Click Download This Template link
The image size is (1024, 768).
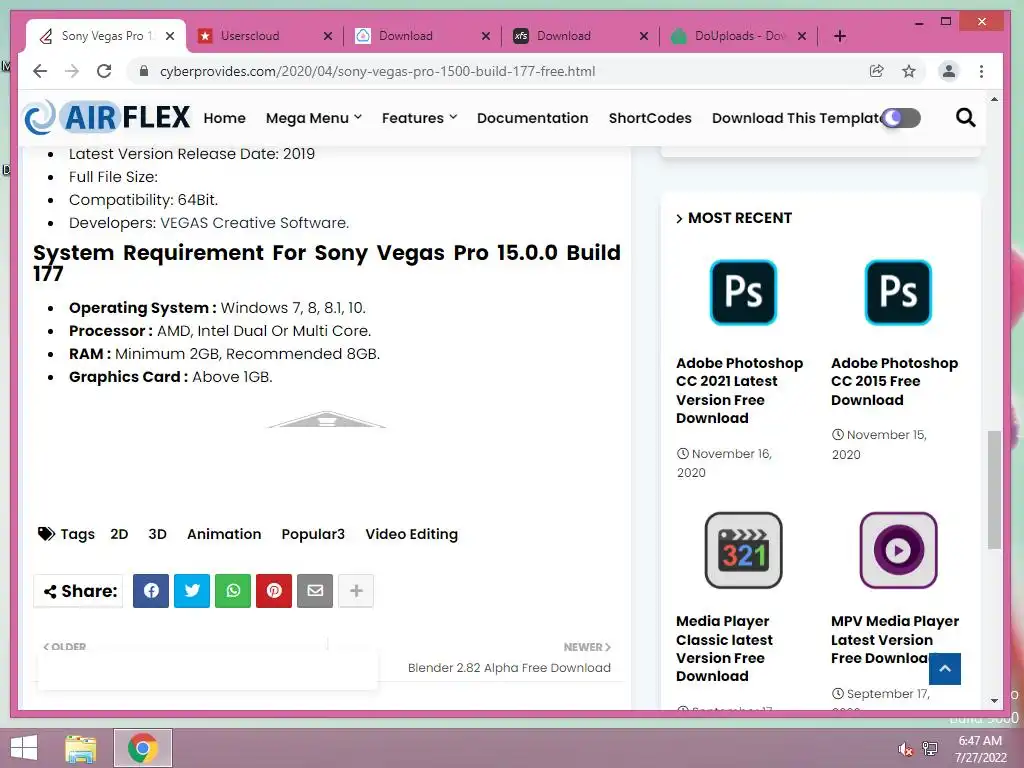[x=796, y=118]
